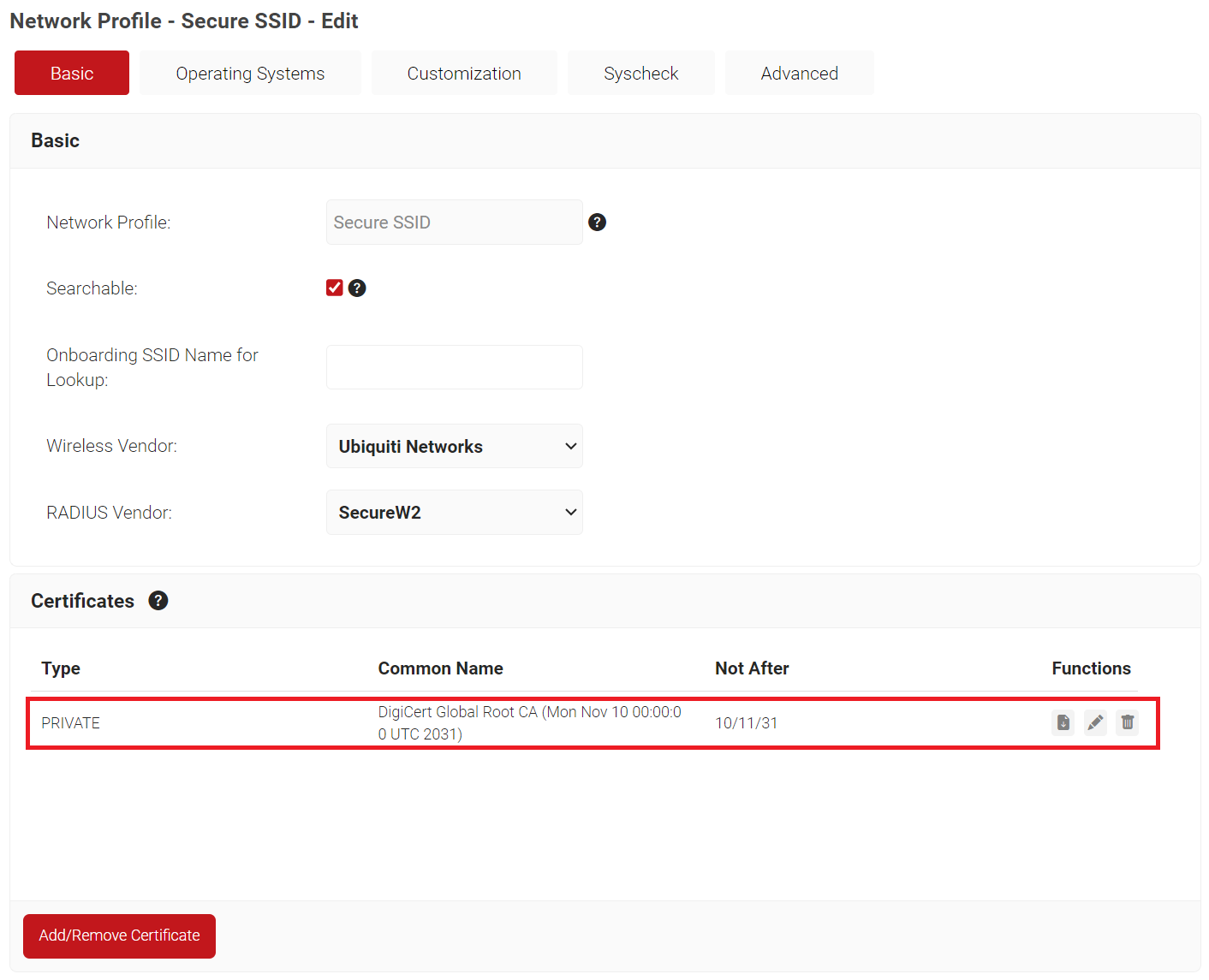
Task: Download the DigiCert Global Root CA certificate
Action: tap(1063, 722)
